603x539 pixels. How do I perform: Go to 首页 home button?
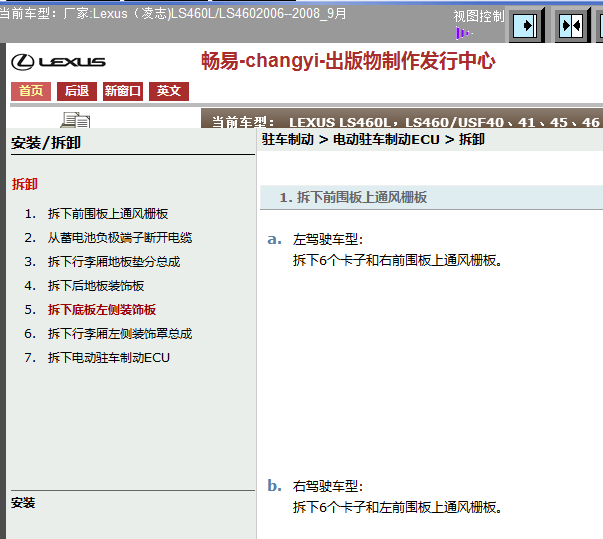pos(31,91)
